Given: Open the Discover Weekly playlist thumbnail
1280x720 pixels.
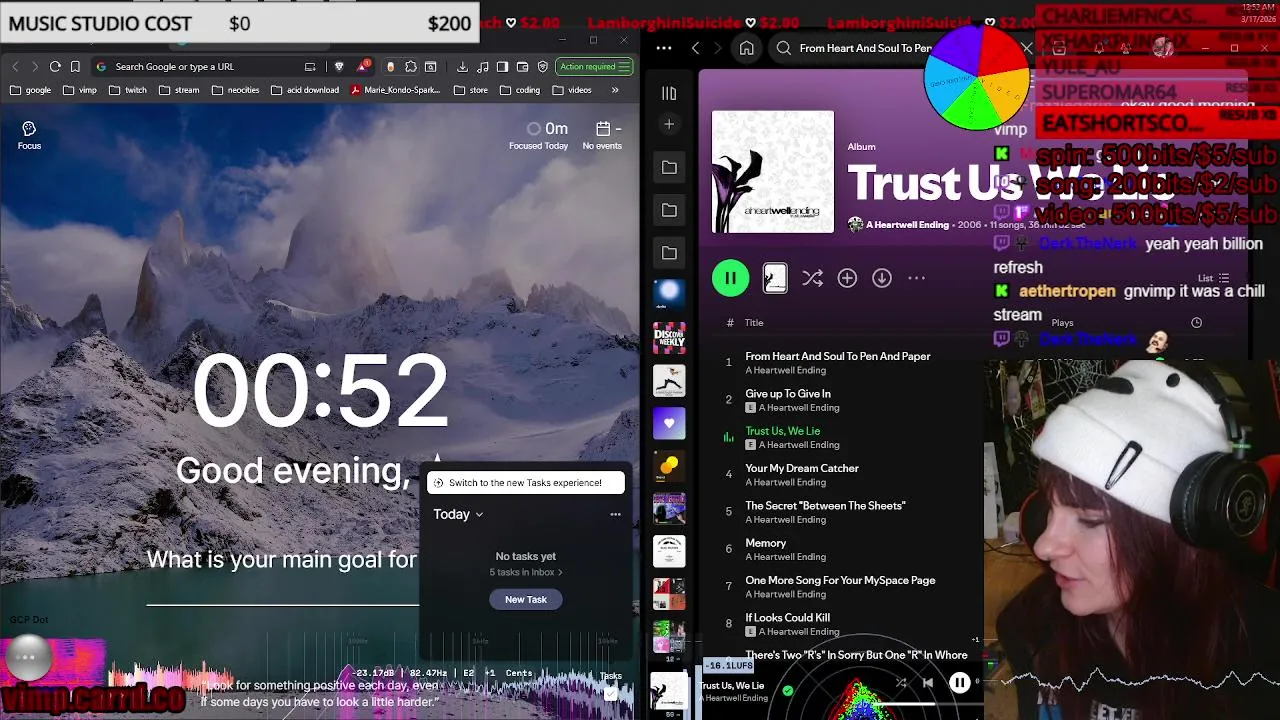Looking at the screenshot, I should [x=669, y=338].
